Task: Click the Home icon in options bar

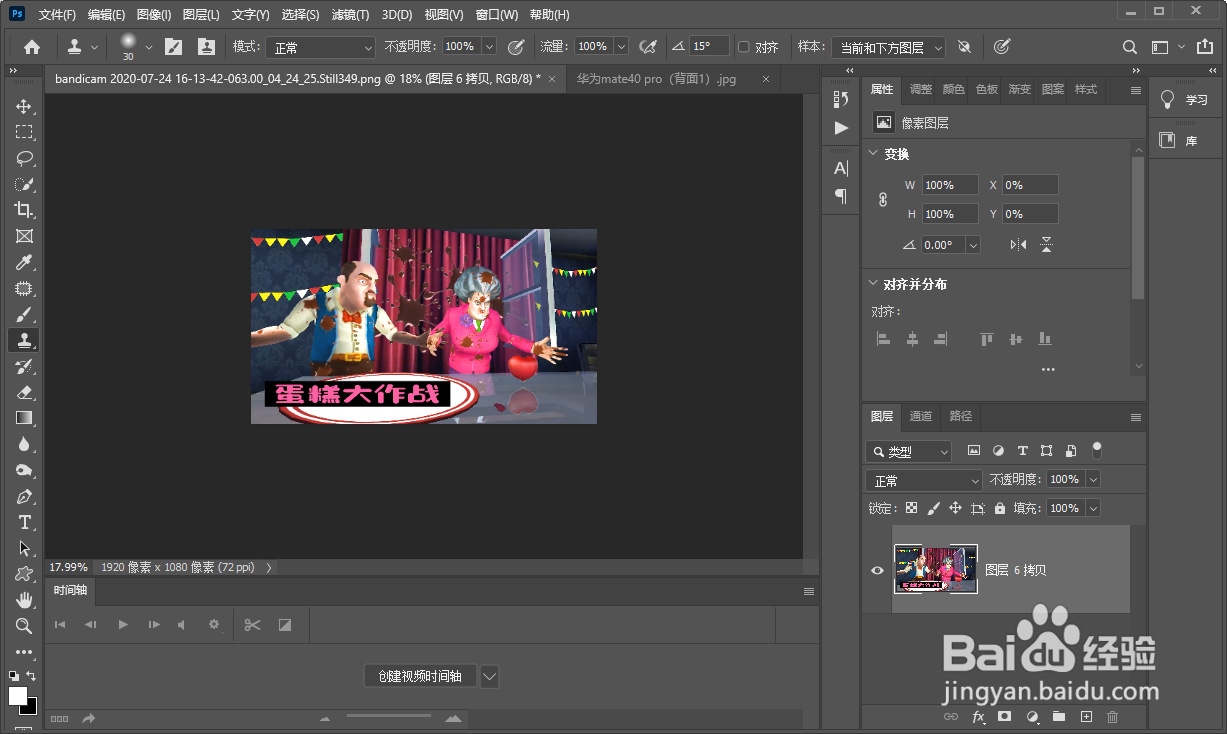Action: coord(32,47)
